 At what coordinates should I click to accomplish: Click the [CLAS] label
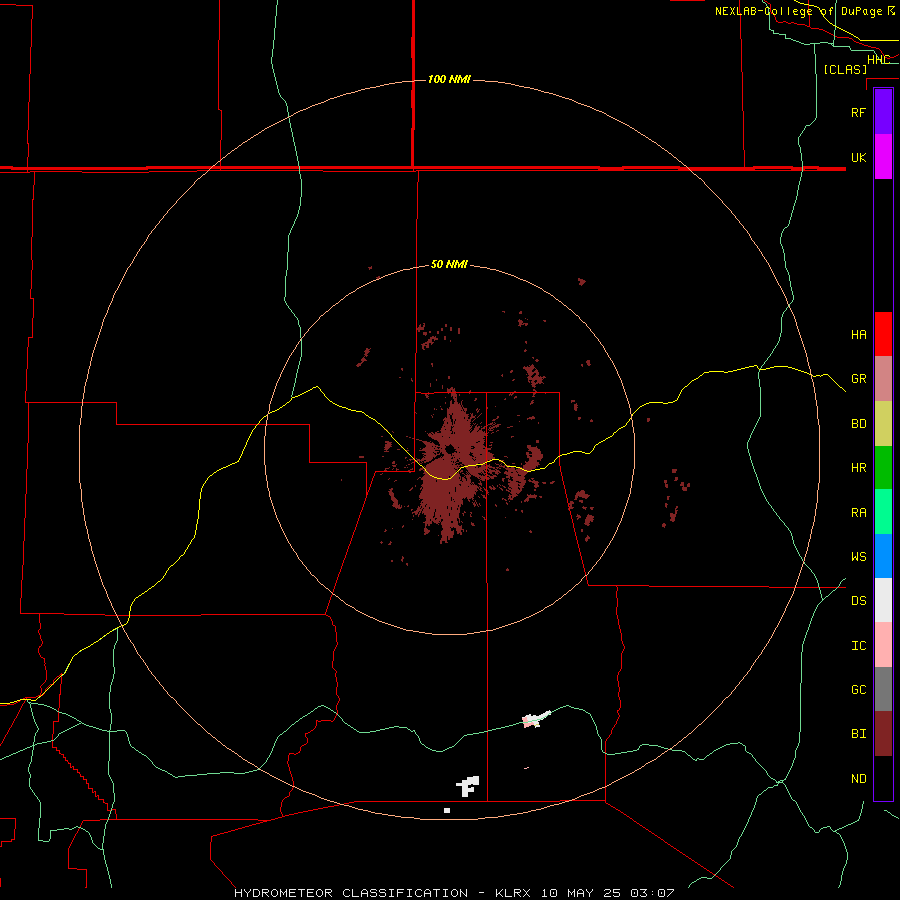point(845,69)
